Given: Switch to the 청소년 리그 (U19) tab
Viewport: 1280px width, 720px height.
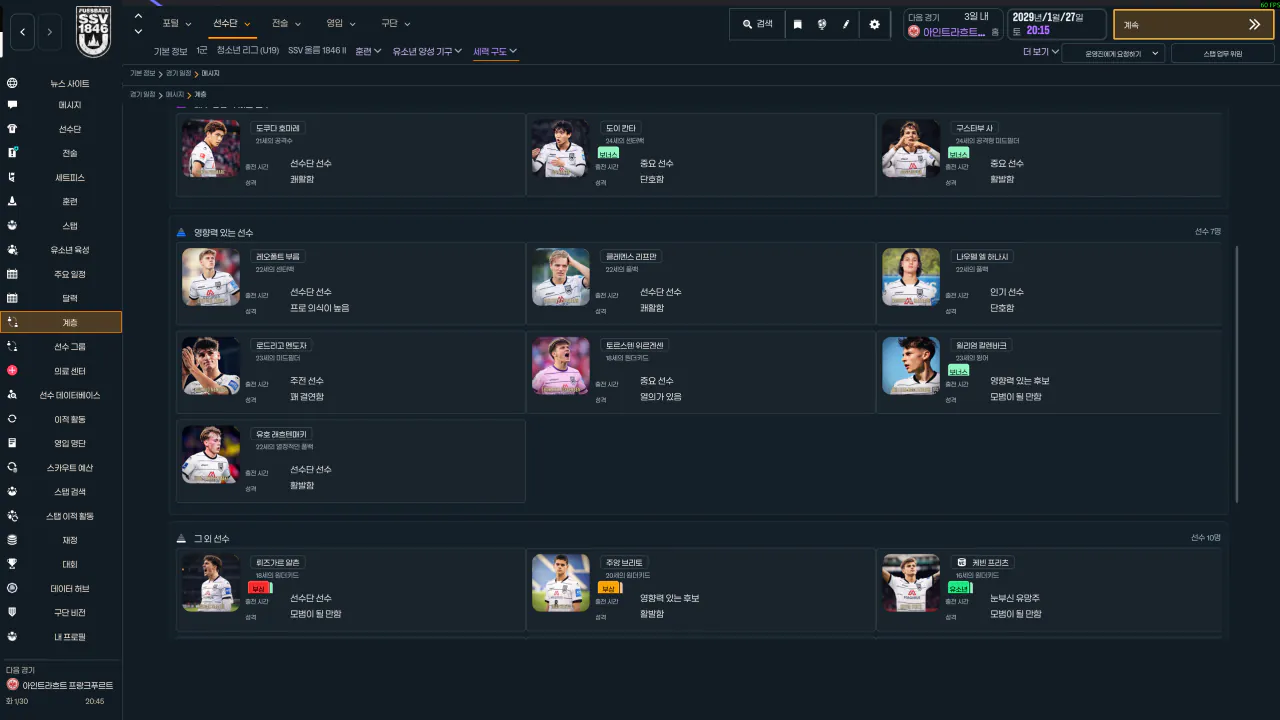Looking at the screenshot, I should 248,51.
